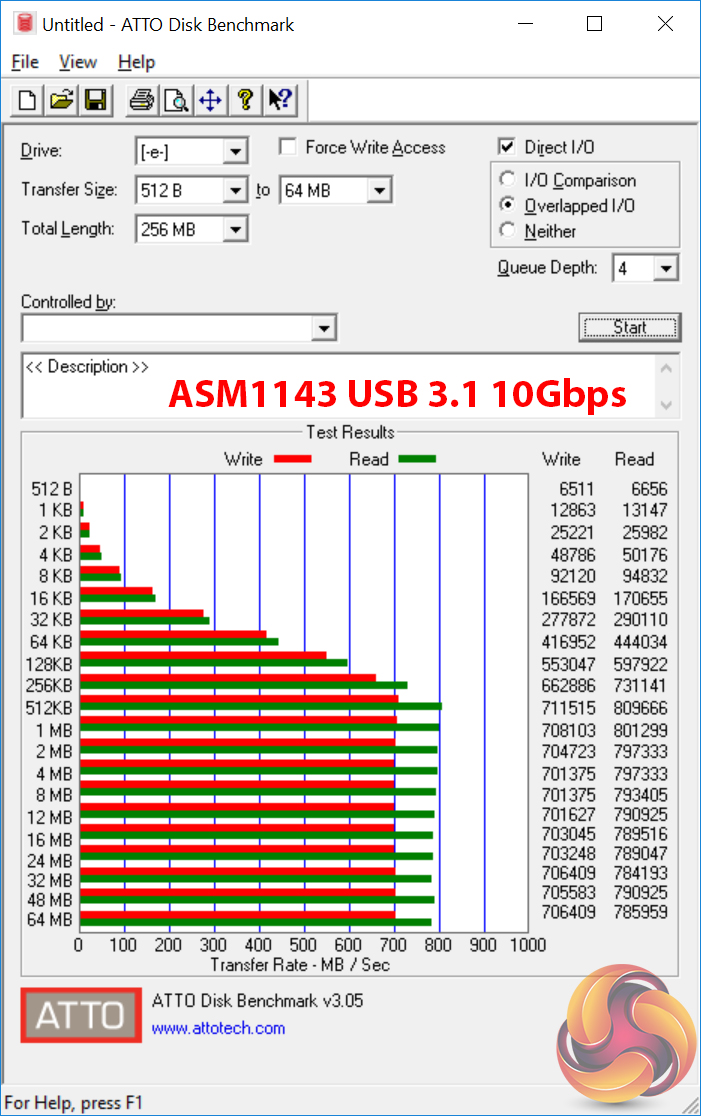Click the New file toolbar icon
Image resolution: width=701 pixels, height=1116 pixels.
(27, 100)
